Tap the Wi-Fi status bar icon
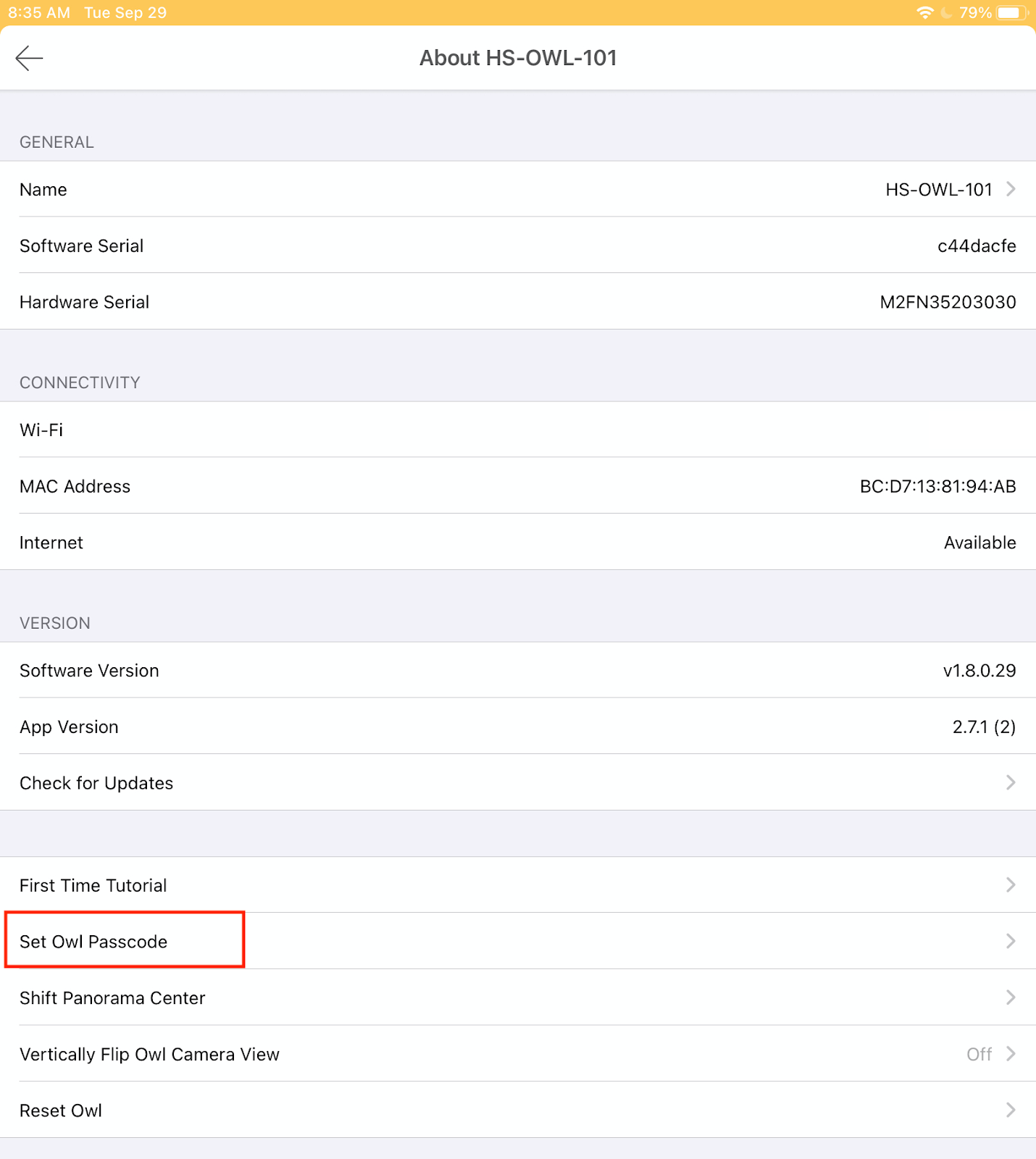This screenshot has width=1036, height=1159. pos(924,12)
